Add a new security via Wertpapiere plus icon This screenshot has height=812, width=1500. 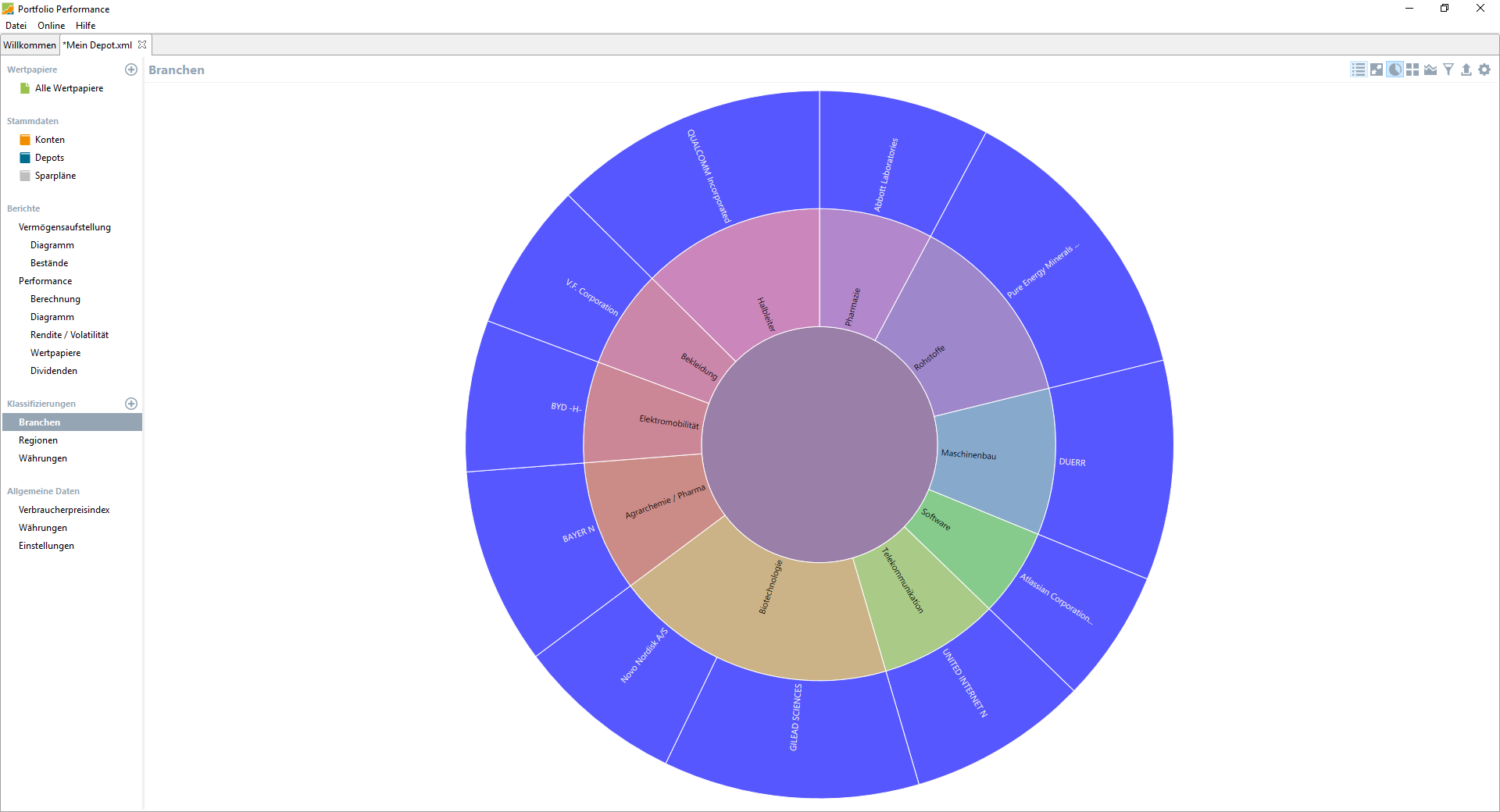(x=131, y=69)
